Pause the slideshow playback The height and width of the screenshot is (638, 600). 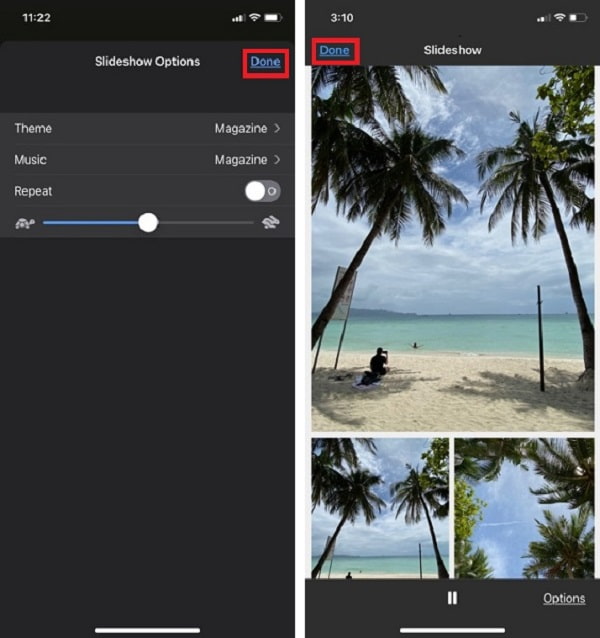(x=452, y=598)
